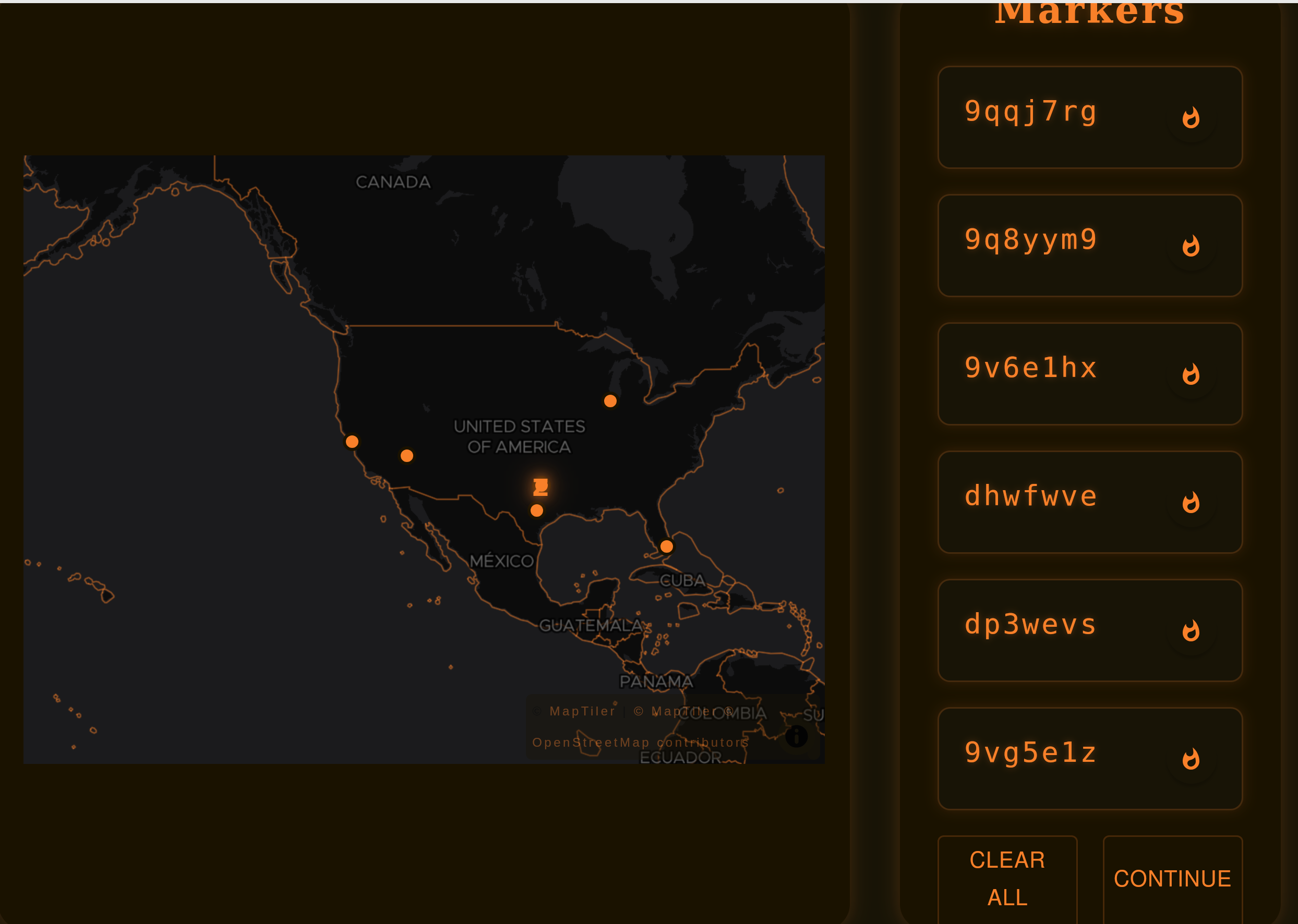Open the MapTiler attribution link
The width and height of the screenshot is (1298, 924).
pyautogui.click(x=582, y=711)
